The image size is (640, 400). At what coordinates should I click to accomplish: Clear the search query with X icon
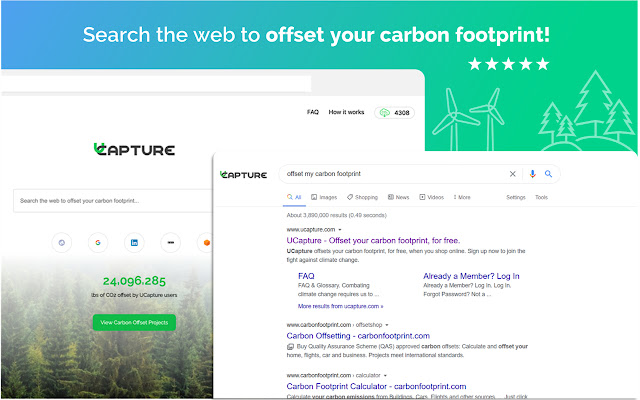click(513, 174)
